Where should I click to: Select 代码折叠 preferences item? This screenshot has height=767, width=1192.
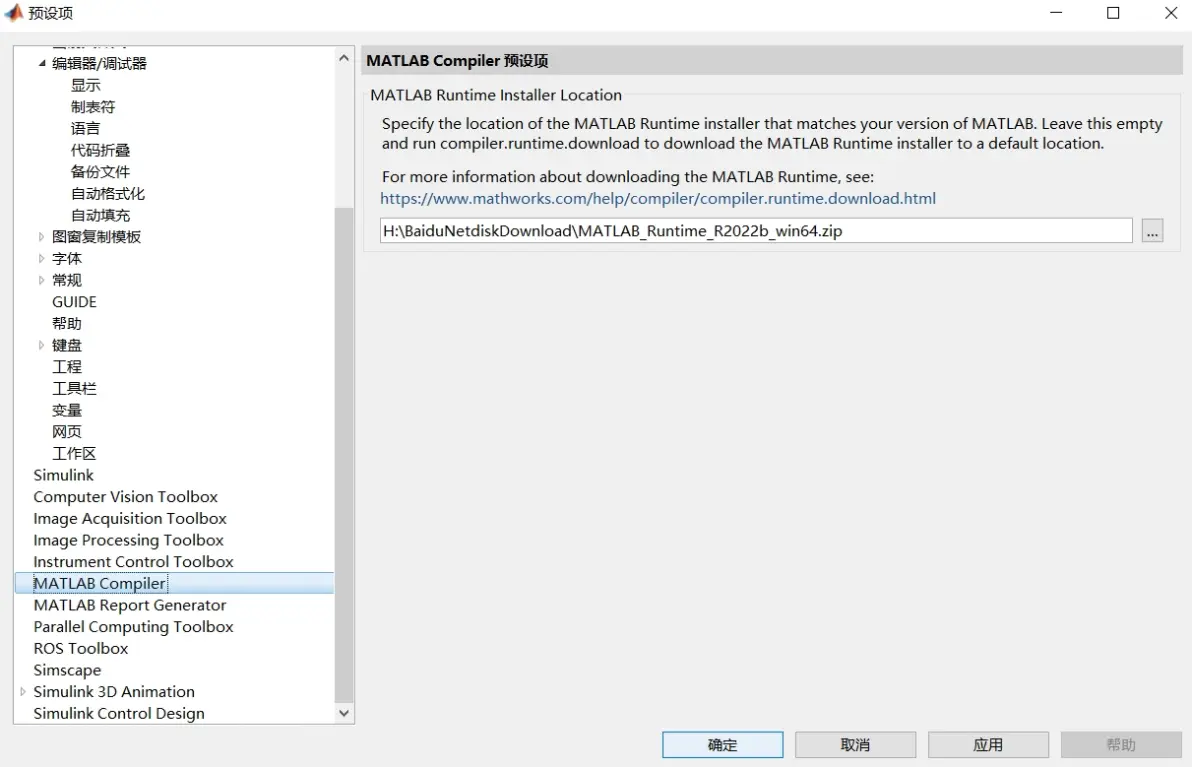click(100, 151)
